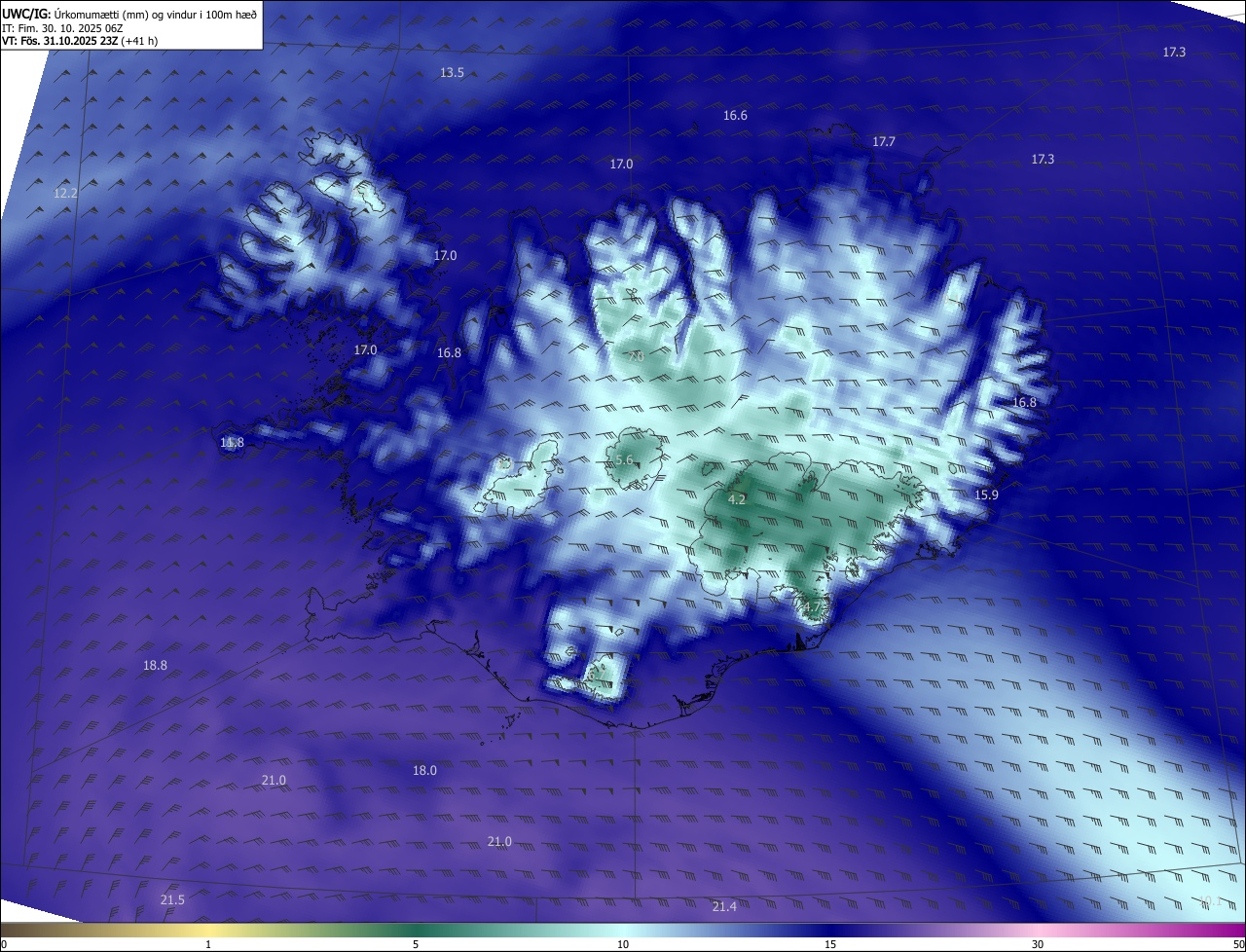Click the map title "Úrkomumætti (mm) og vindur í 100m hæð"
Viewport: 1246px width, 952px height.
tap(156, 15)
